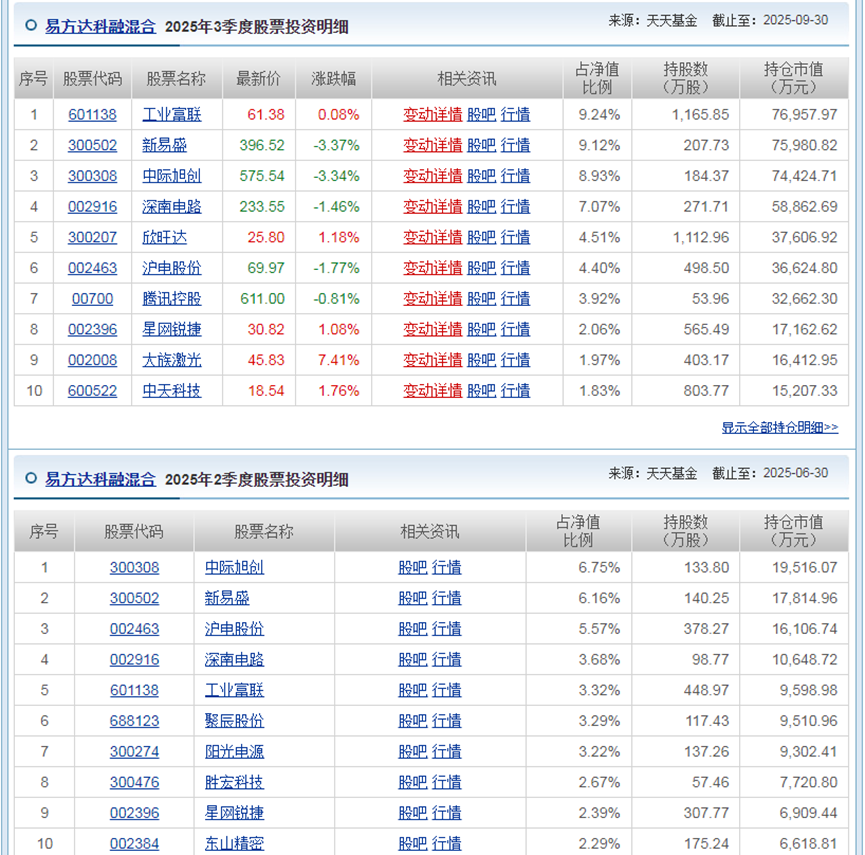Open the 东山精密 stock name link

pyautogui.click(x=234, y=844)
